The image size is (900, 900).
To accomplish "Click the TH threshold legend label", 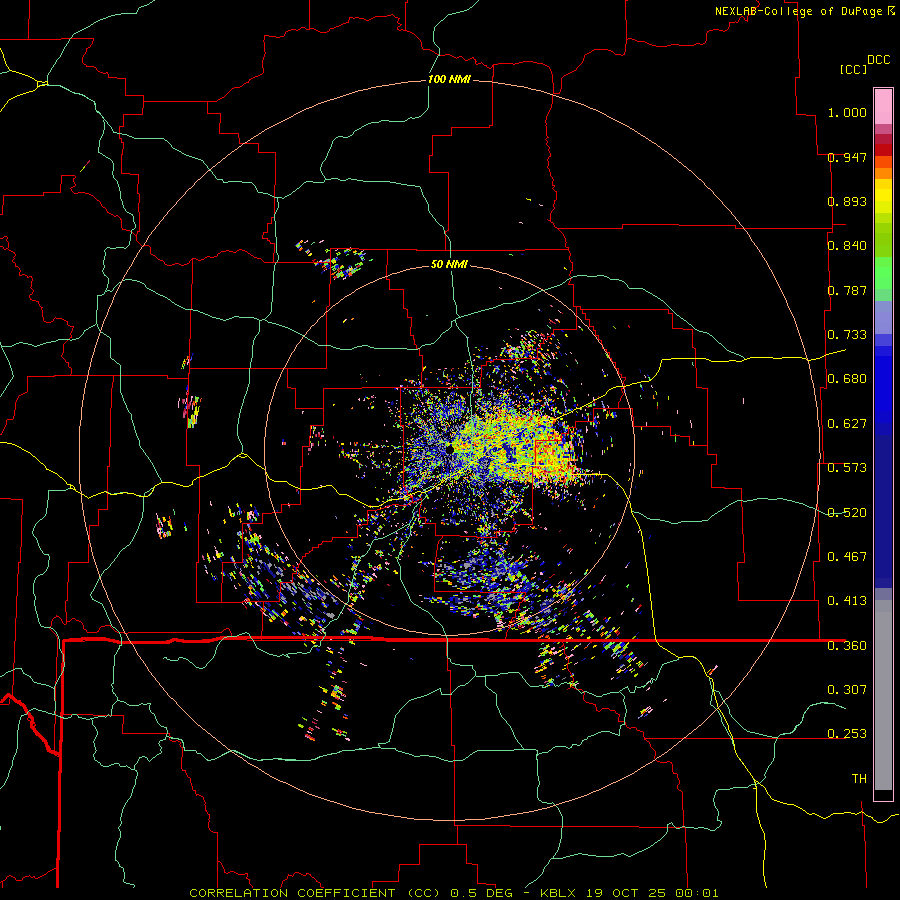I will pos(859,779).
